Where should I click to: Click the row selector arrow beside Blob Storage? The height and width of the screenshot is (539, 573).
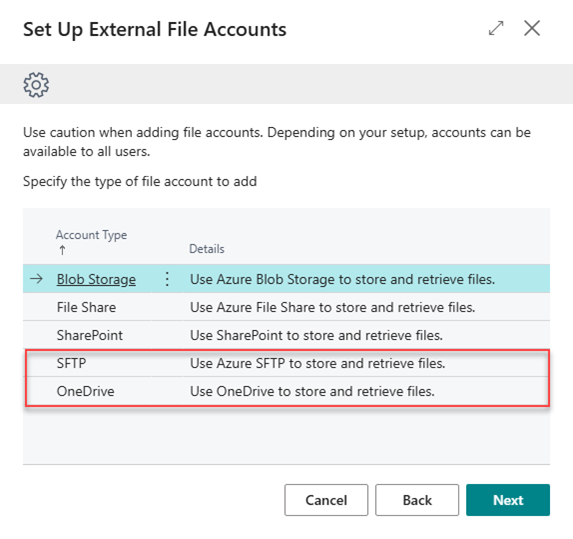click(x=36, y=279)
